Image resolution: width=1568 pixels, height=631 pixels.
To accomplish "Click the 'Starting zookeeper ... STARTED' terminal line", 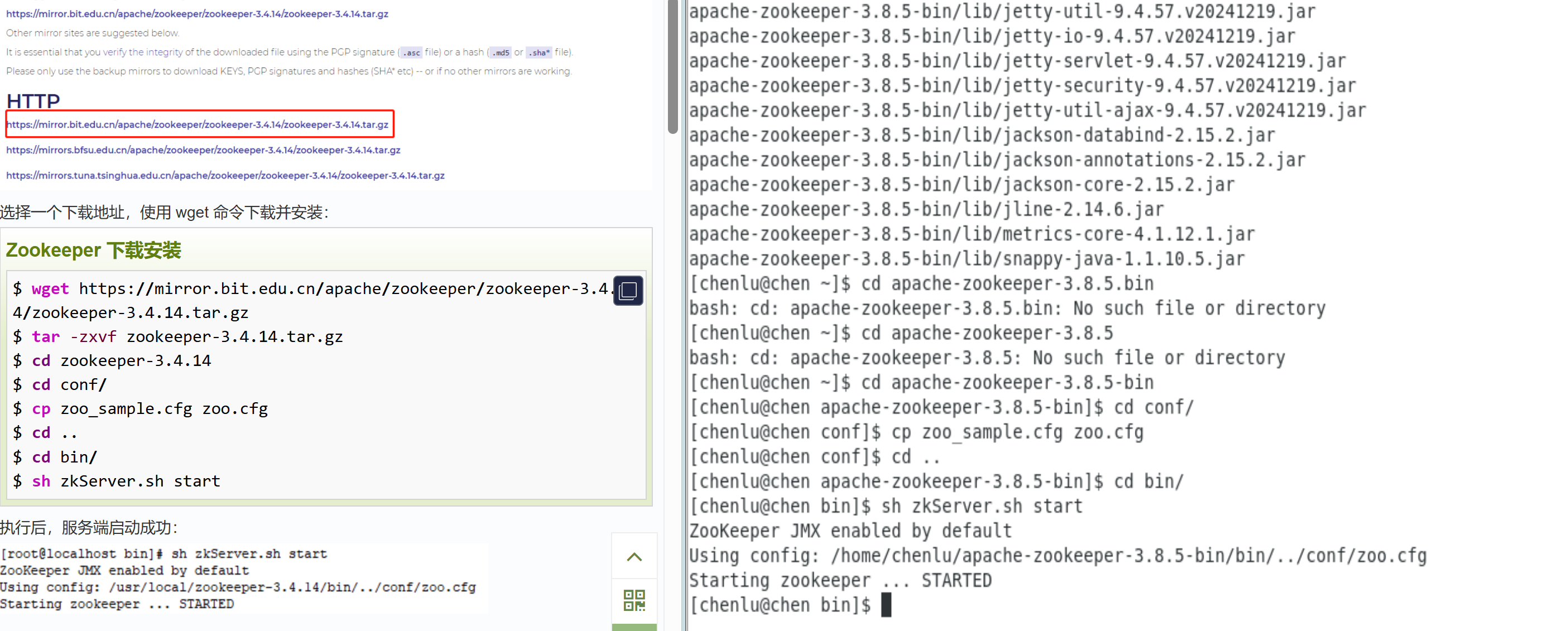I will [840, 580].
